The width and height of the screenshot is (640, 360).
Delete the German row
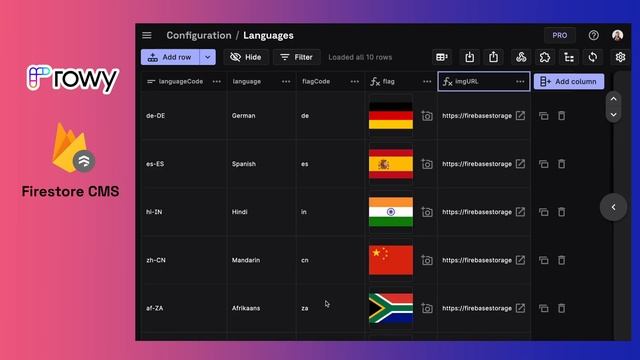coord(562,116)
